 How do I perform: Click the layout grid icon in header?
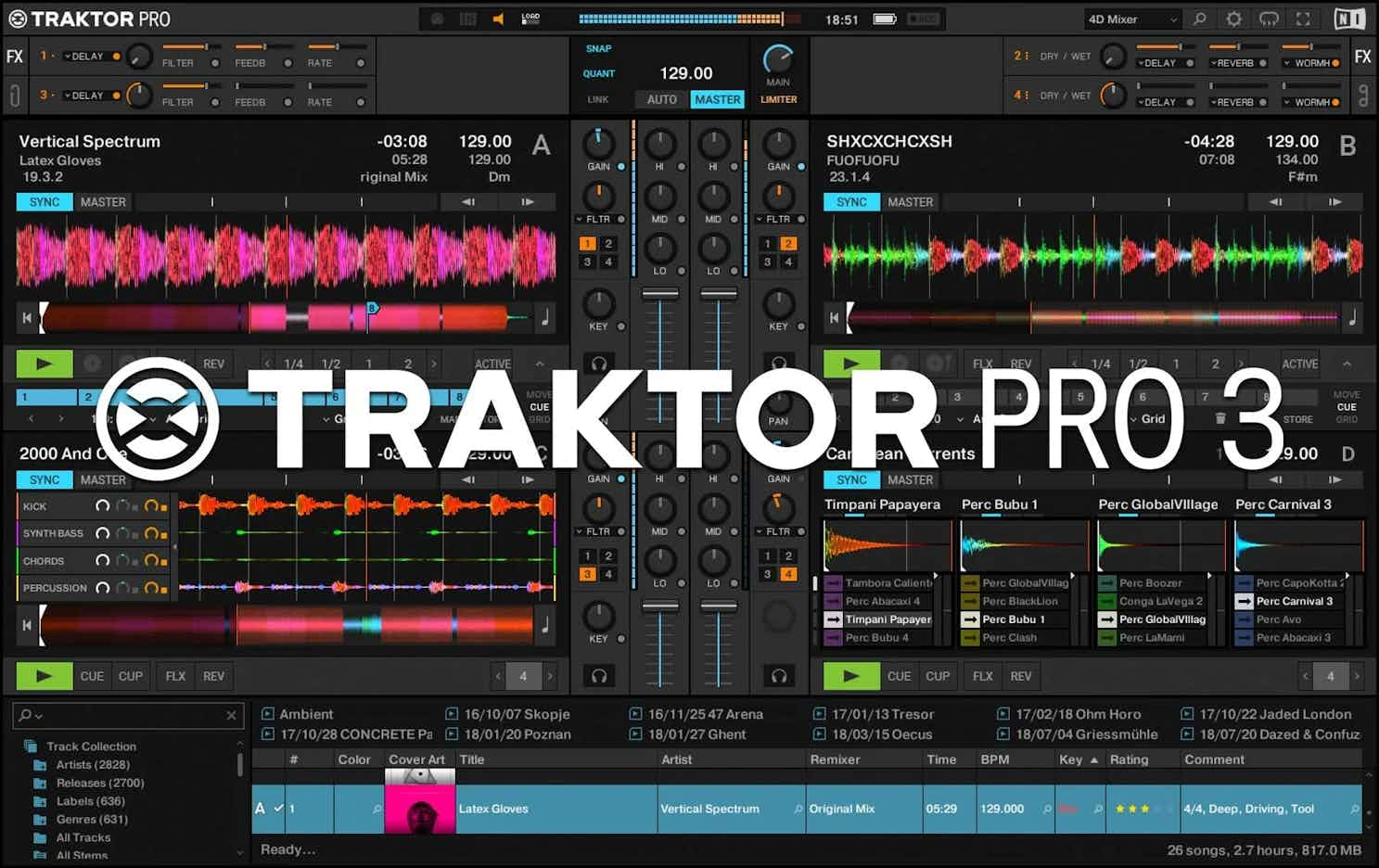tap(468, 19)
